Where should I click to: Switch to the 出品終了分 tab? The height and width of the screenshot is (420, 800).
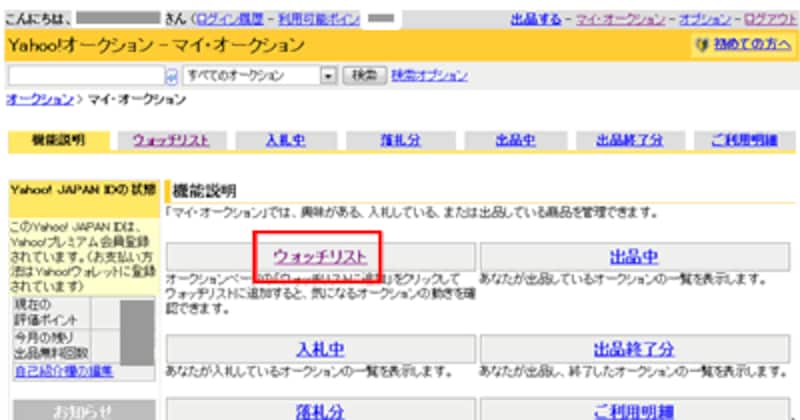(630, 140)
